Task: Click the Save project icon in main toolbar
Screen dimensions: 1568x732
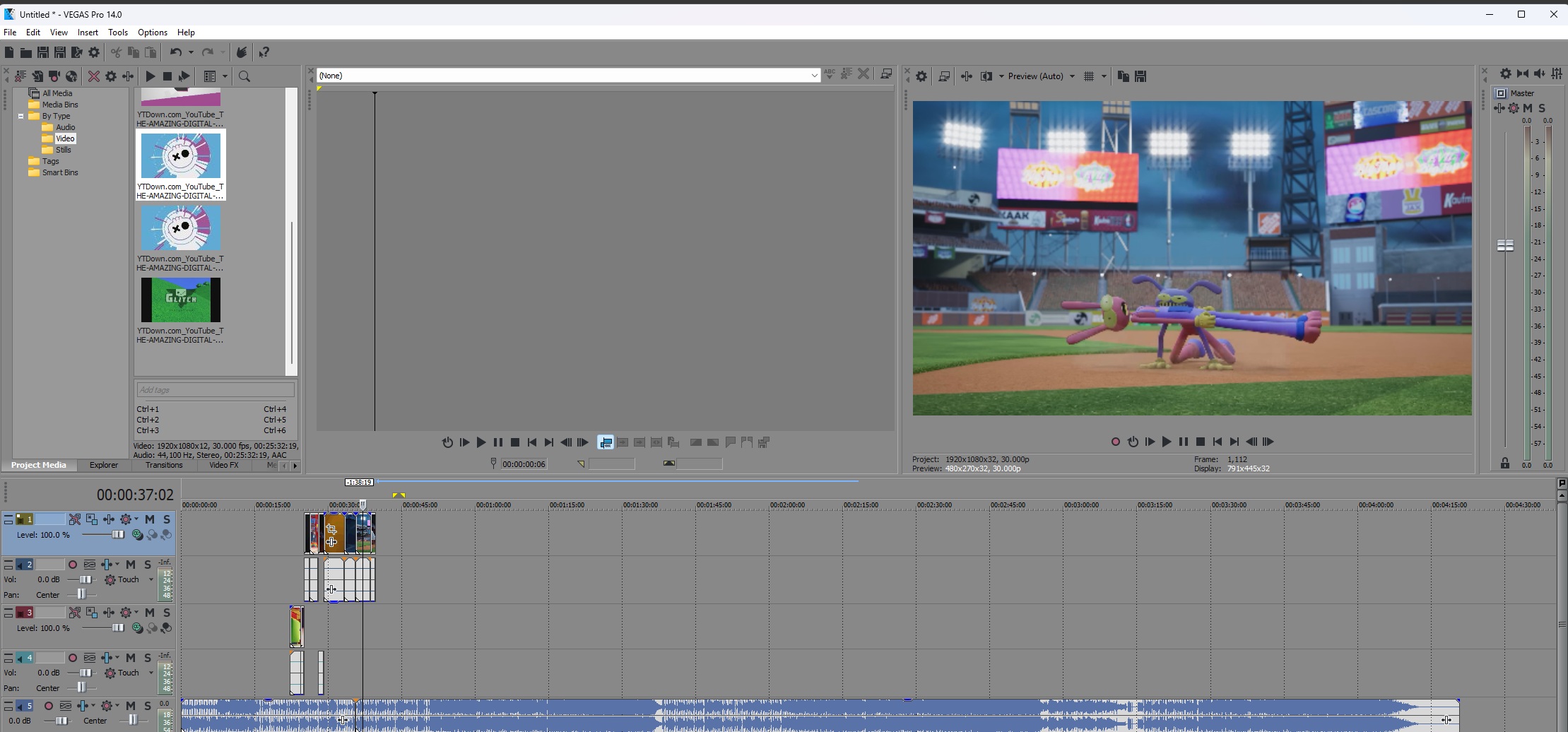Action: click(43, 52)
